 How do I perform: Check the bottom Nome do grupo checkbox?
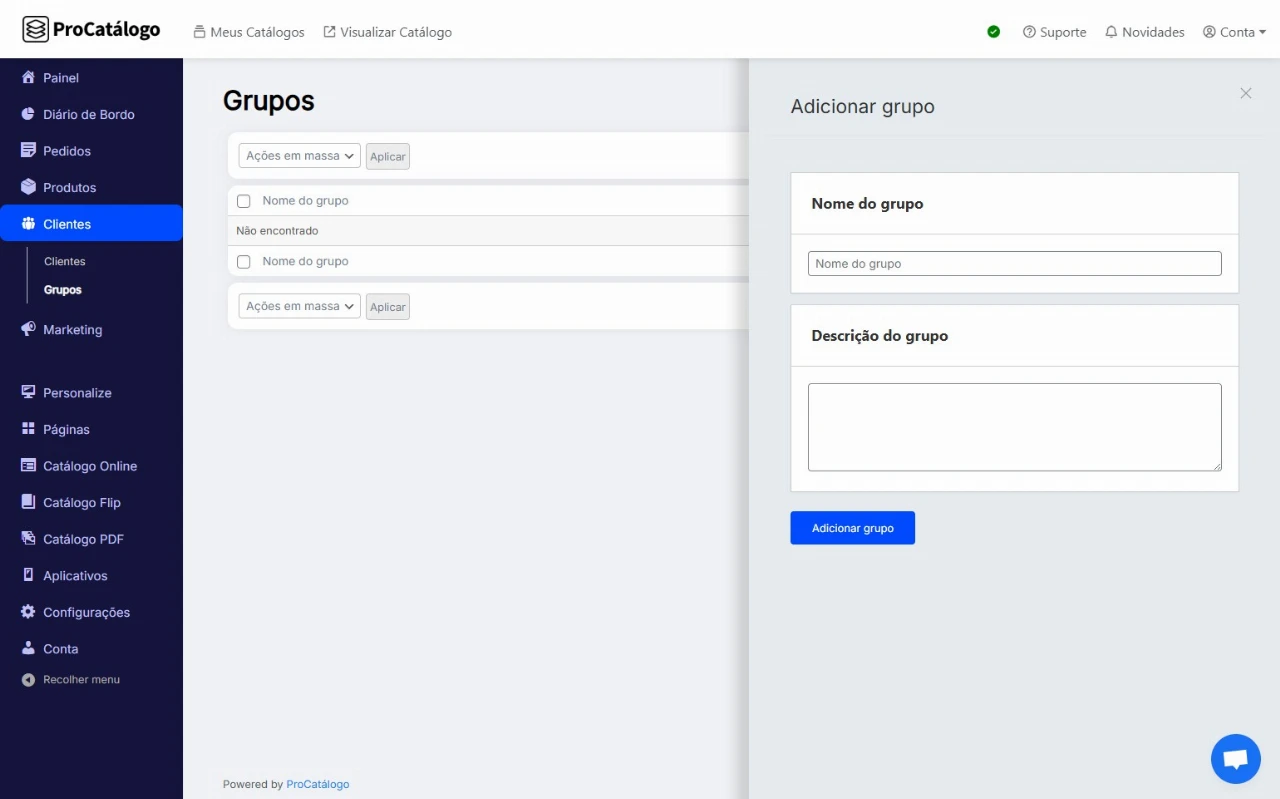click(244, 262)
